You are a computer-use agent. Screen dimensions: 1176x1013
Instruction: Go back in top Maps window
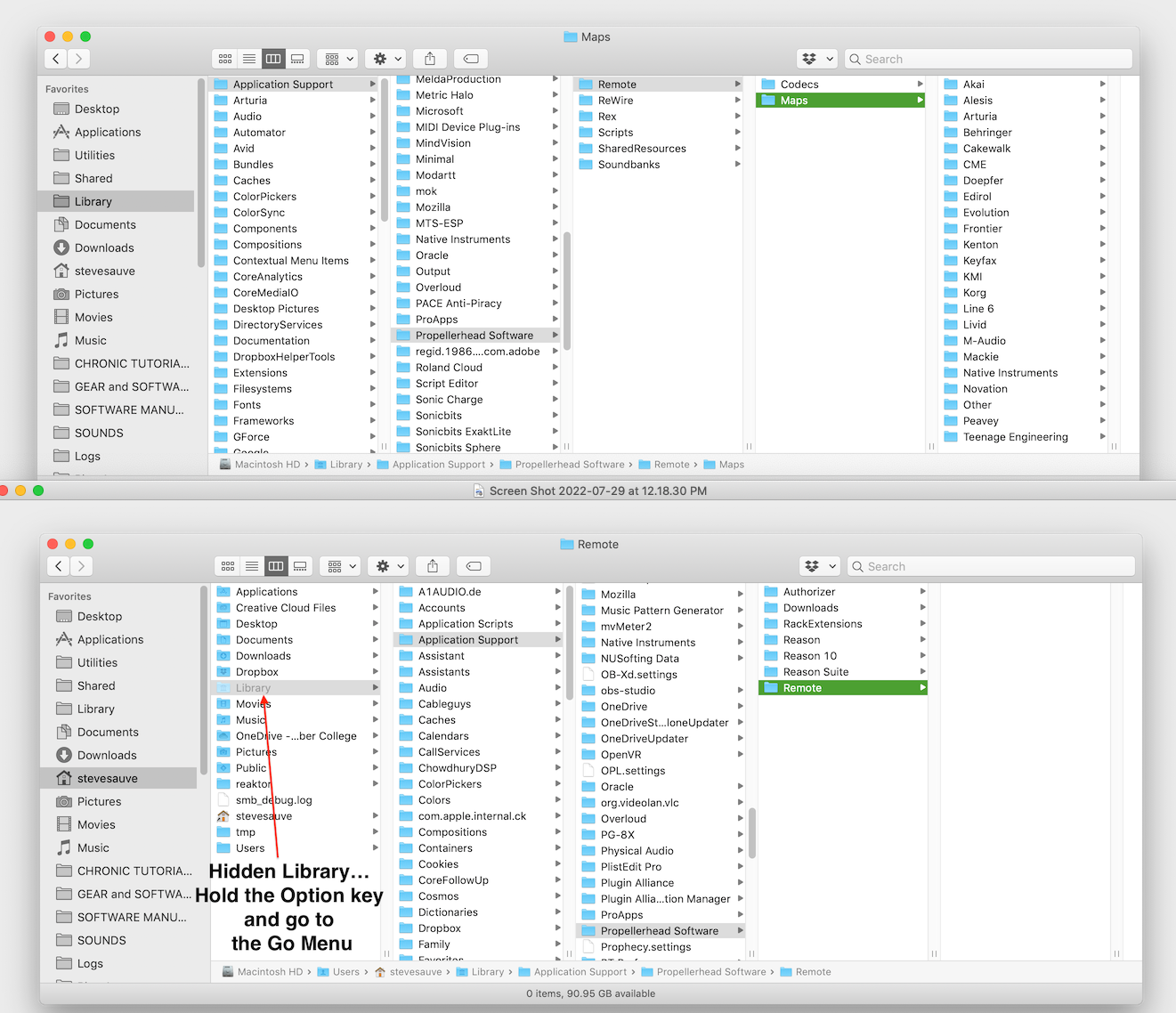pos(56,59)
